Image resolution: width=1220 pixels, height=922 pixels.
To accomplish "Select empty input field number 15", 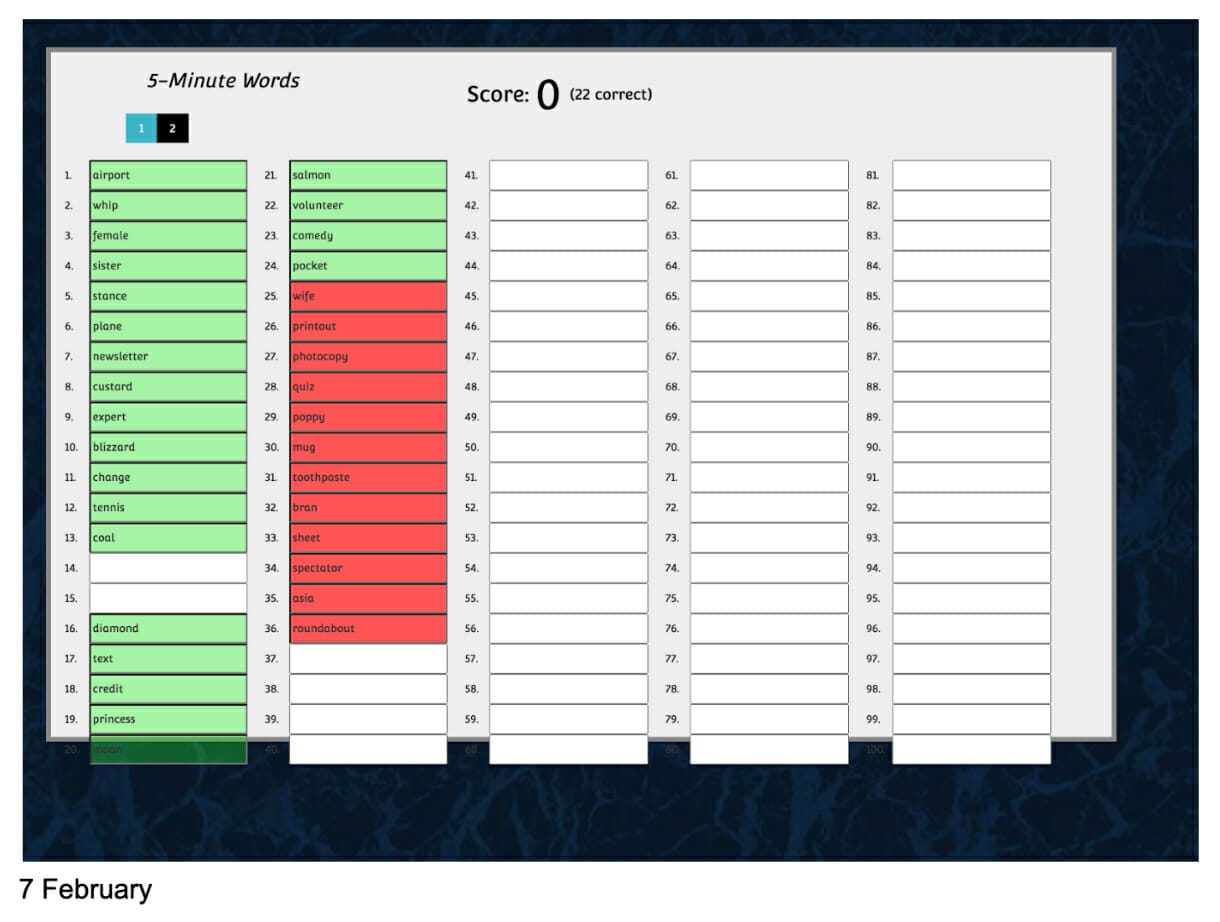I will (x=168, y=598).
